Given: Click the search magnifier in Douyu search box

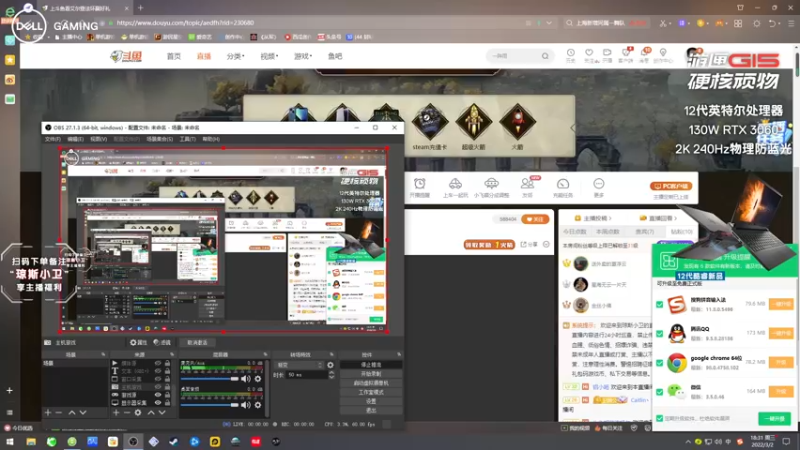Looking at the screenshot, I should coord(545,56).
